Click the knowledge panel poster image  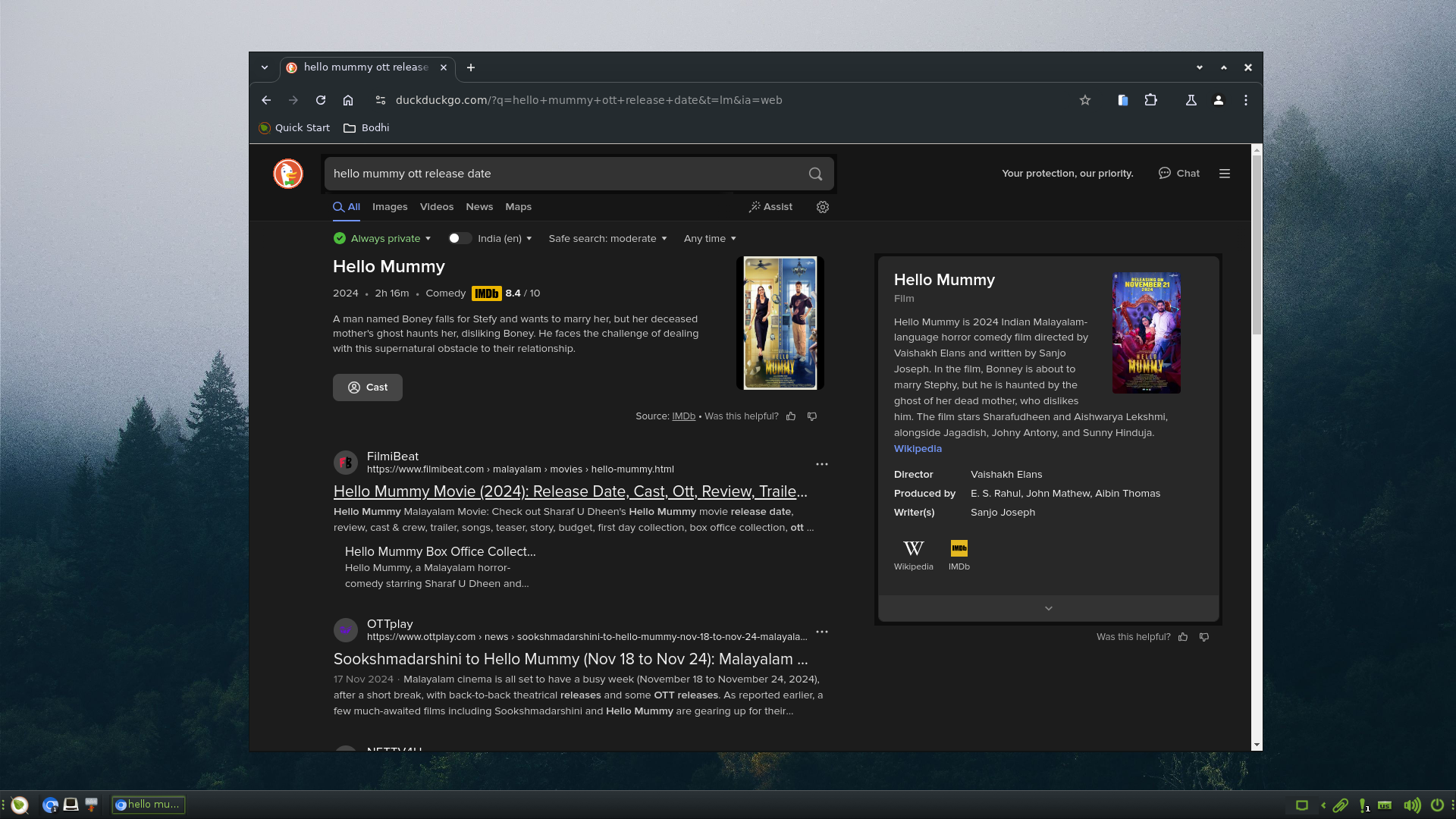pos(1147,333)
